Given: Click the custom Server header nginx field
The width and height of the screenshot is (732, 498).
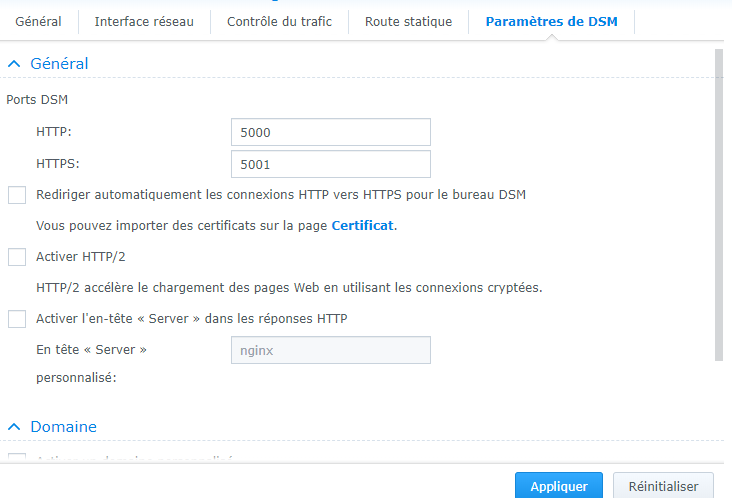Looking at the screenshot, I should (x=331, y=350).
